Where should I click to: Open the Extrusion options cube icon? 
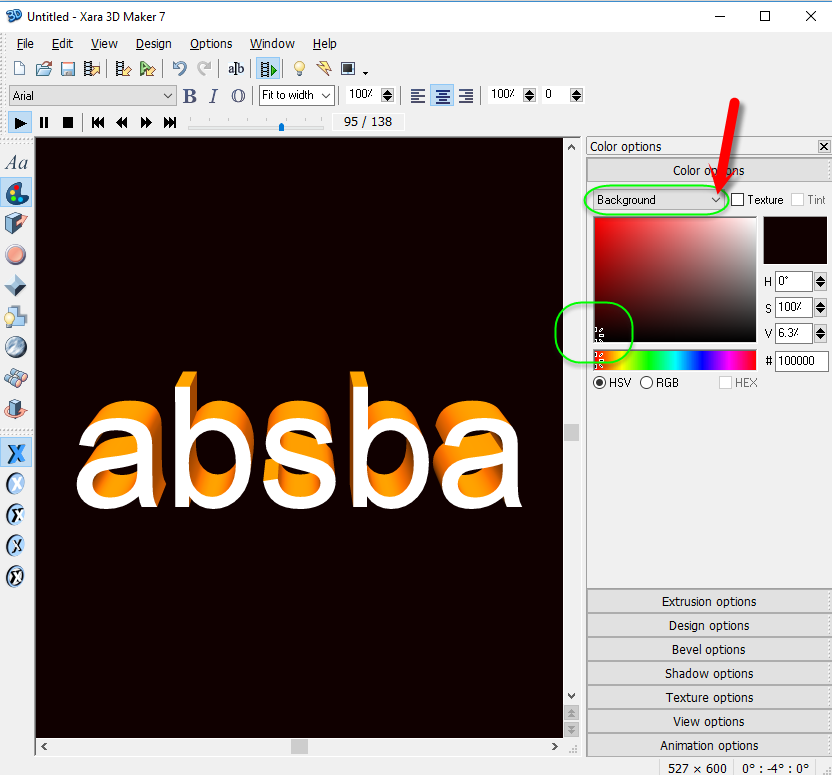pyautogui.click(x=16, y=223)
